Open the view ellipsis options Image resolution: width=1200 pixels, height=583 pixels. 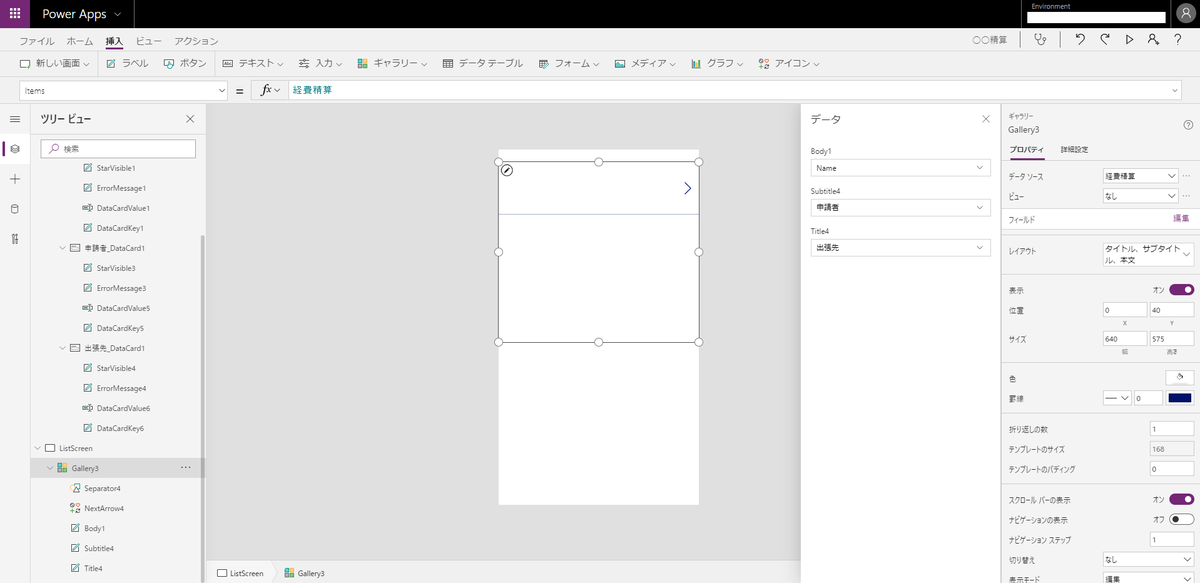pyautogui.click(x=1187, y=196)
